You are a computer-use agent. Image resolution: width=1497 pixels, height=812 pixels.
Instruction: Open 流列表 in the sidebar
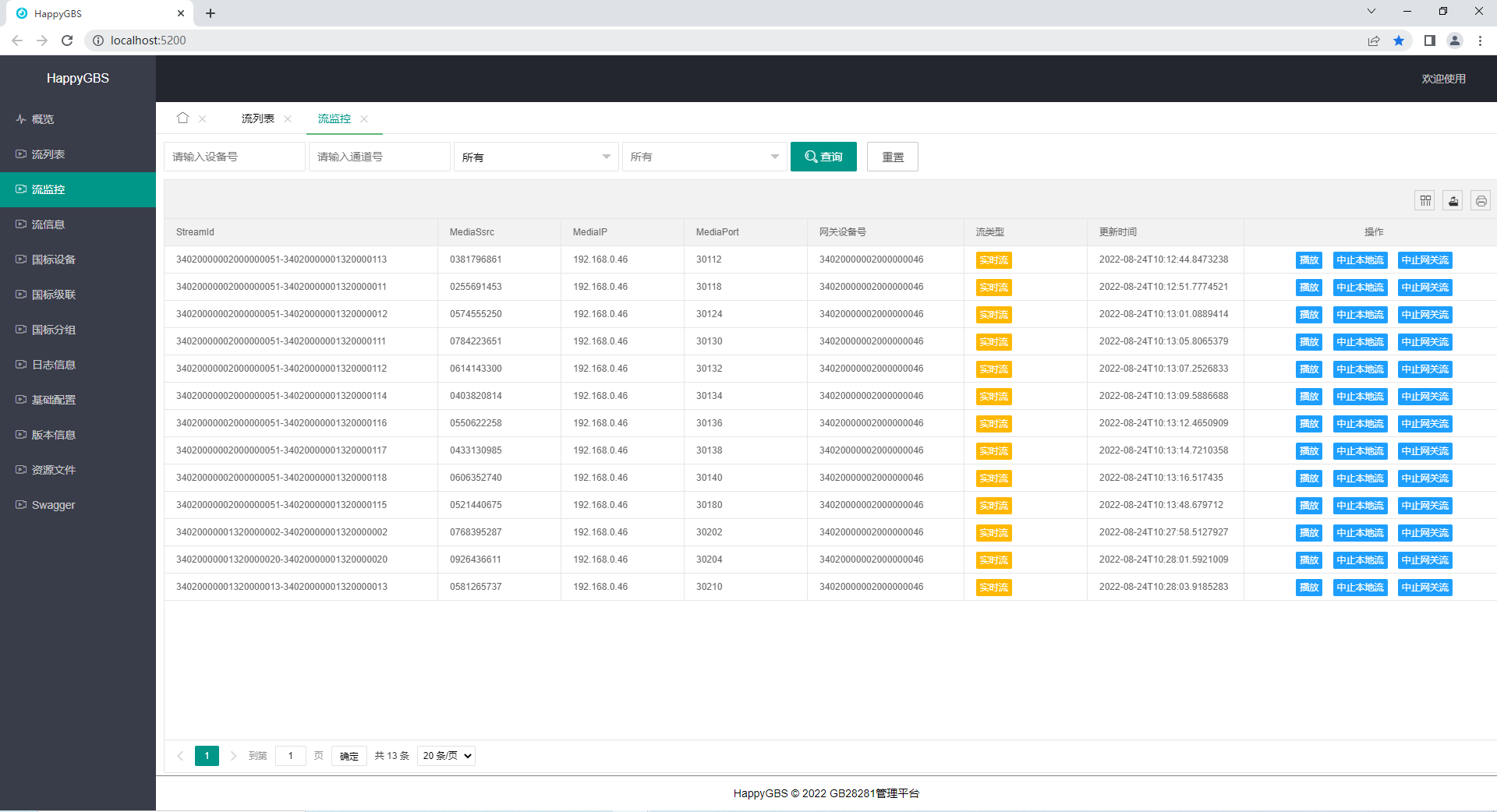pos(78,154)
